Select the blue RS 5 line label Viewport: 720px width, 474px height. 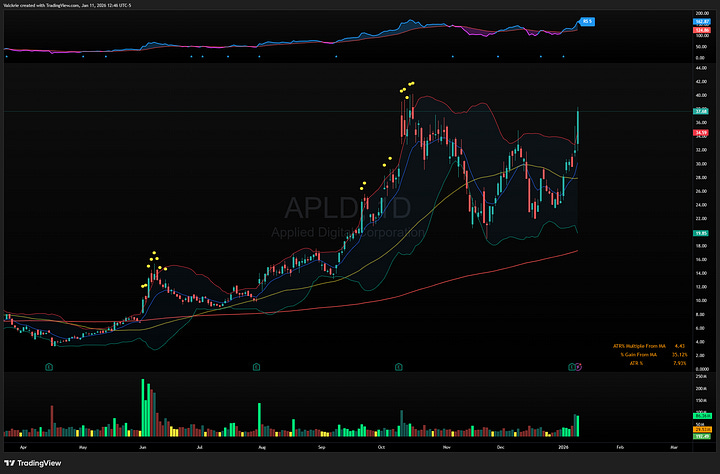tap(587, 21)
